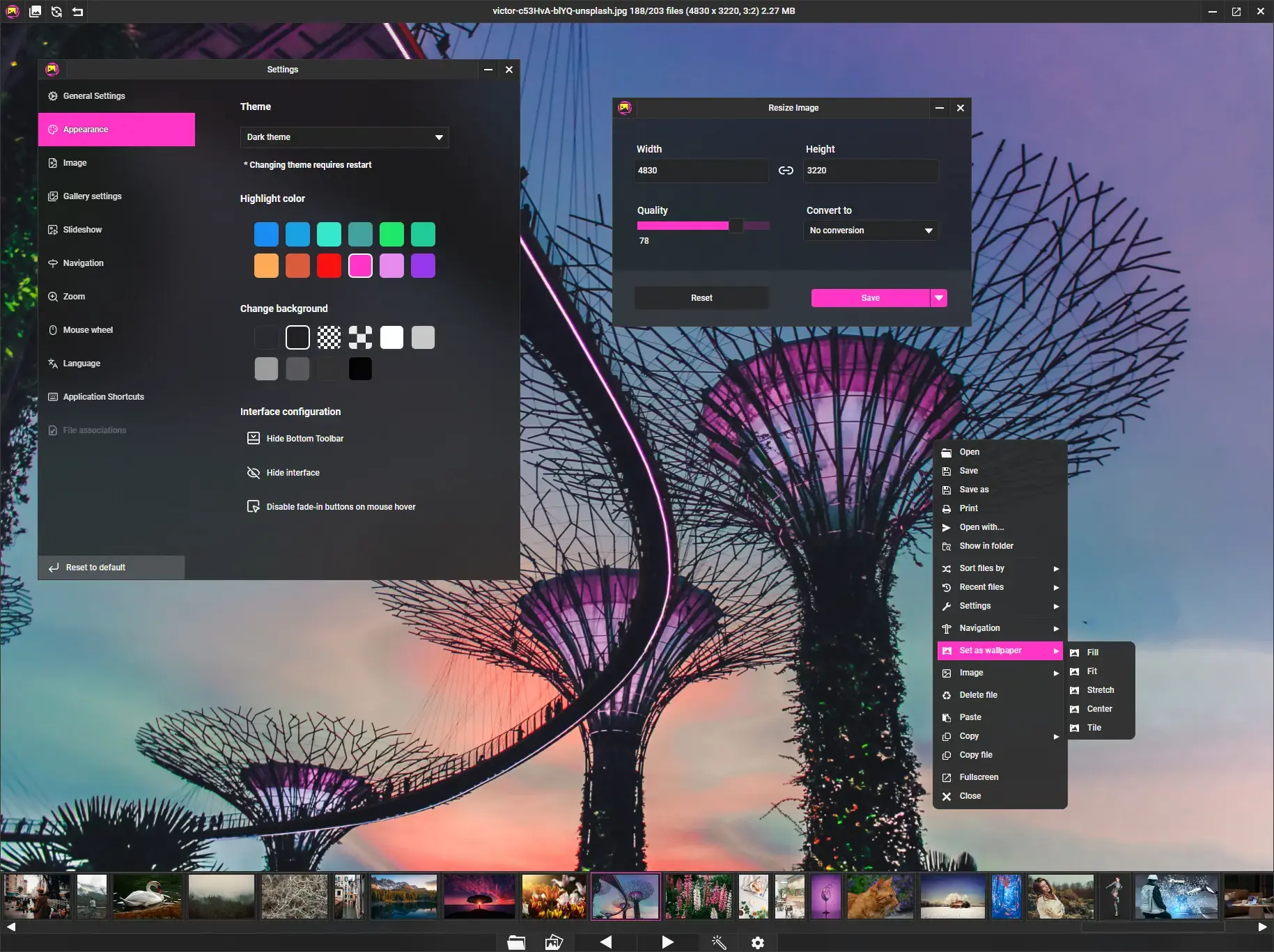Image resolution: width=1274 pixels, height=952 pixels.
Task: Click the rotate image icon in title bar
Action: coord(56,11)
